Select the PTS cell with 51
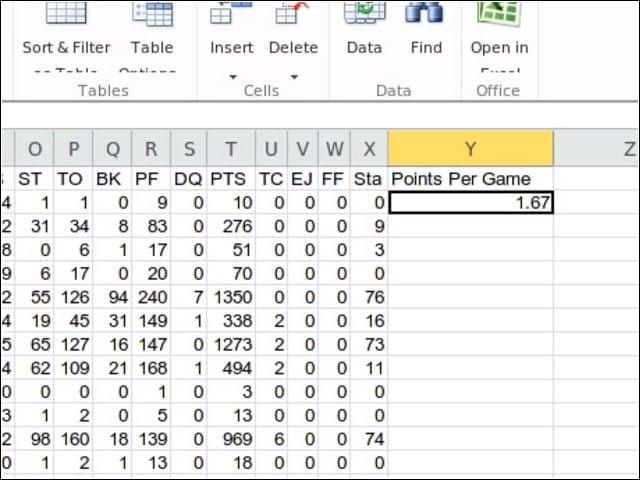The height and width of the screenshot is (480, 640). click(x=231, y=250)
